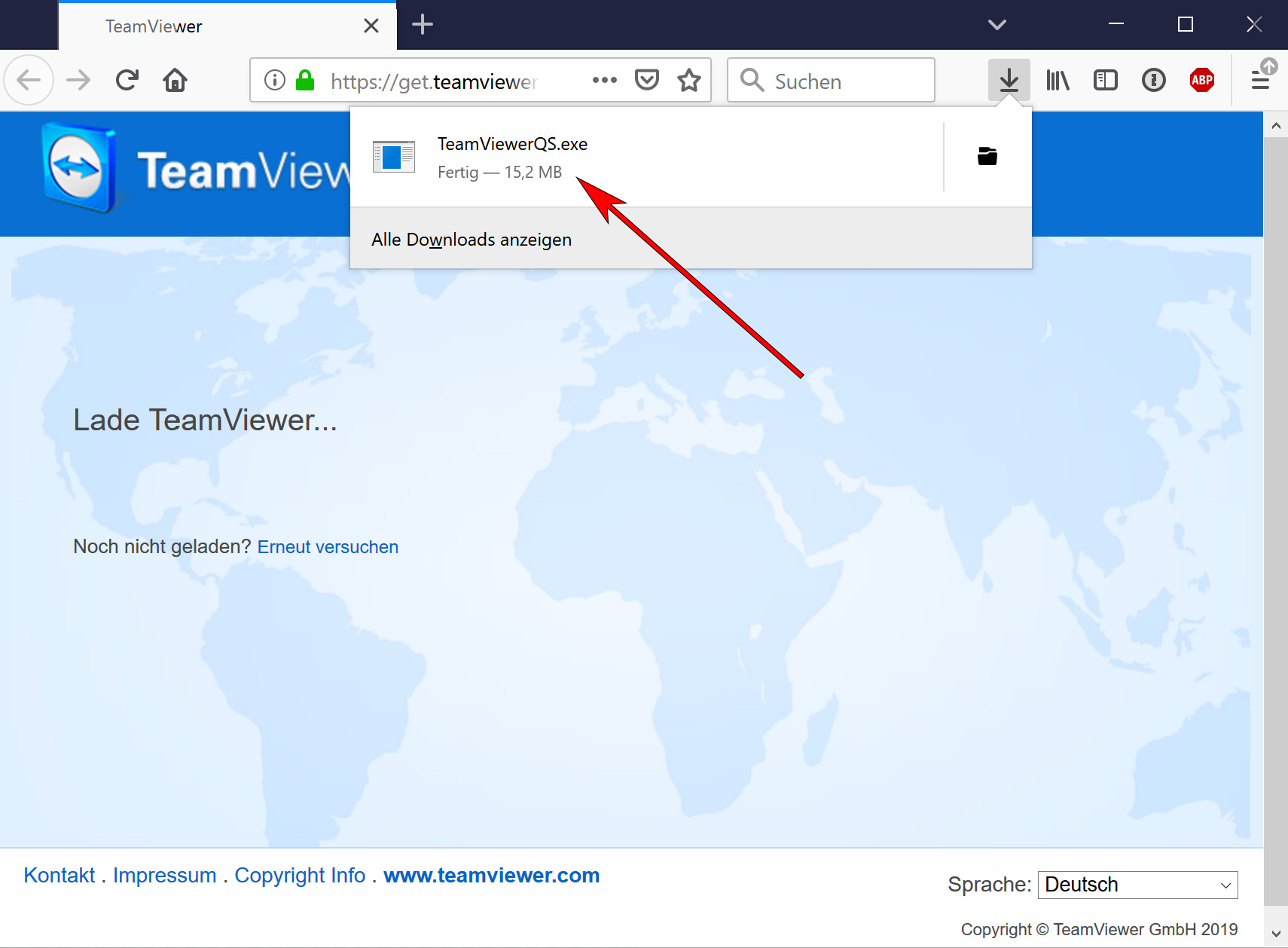
Task: Visit www.teamviewer.com link
Action: click(x=492, y=876)
